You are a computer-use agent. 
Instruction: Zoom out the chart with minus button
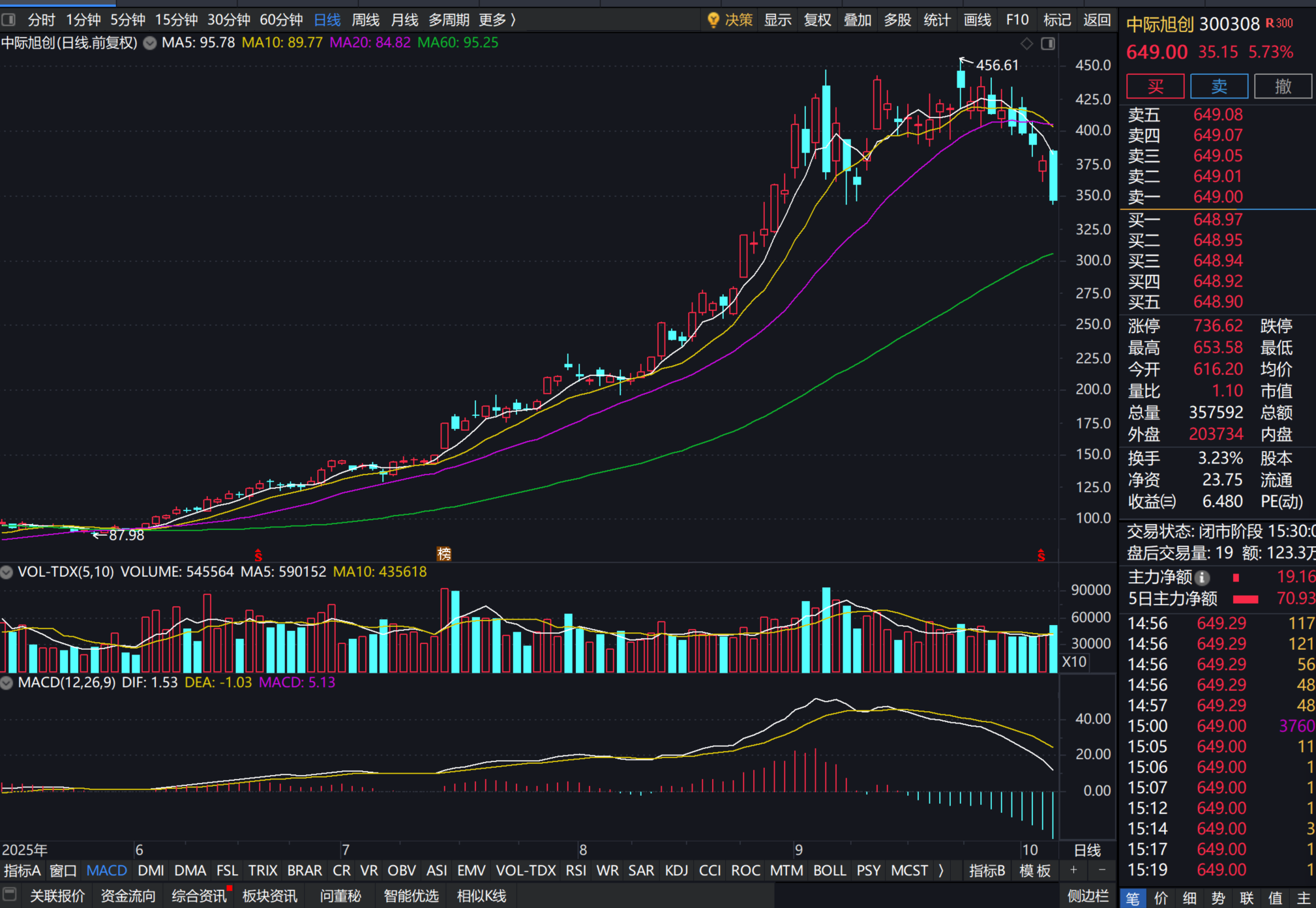click(1102, 870)
